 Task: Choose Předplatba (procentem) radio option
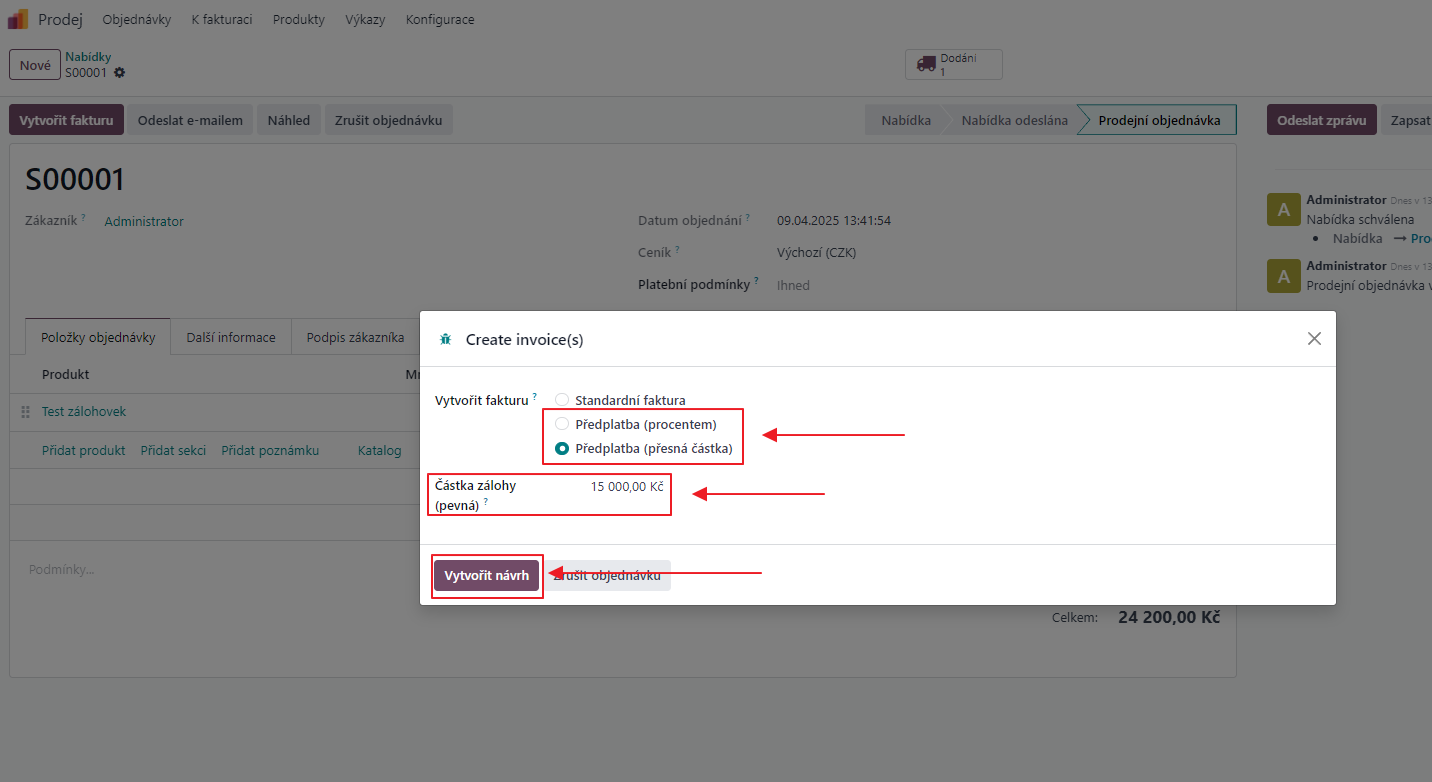point(562,424)
